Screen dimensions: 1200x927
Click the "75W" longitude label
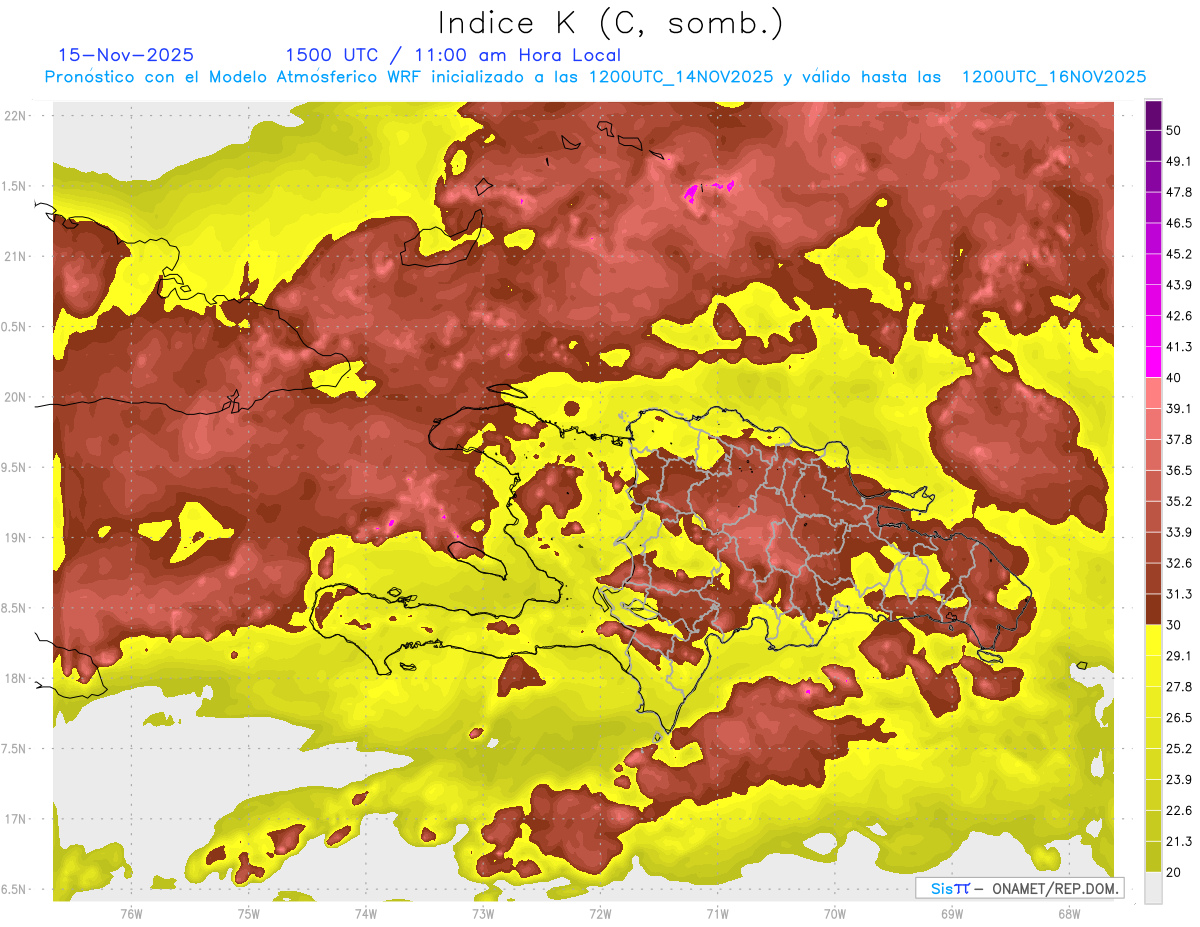coord(249,913)
